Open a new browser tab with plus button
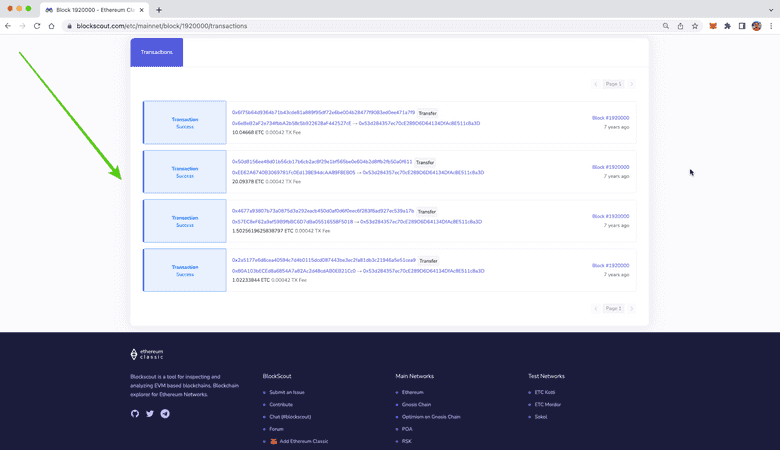 coord(158,9)
